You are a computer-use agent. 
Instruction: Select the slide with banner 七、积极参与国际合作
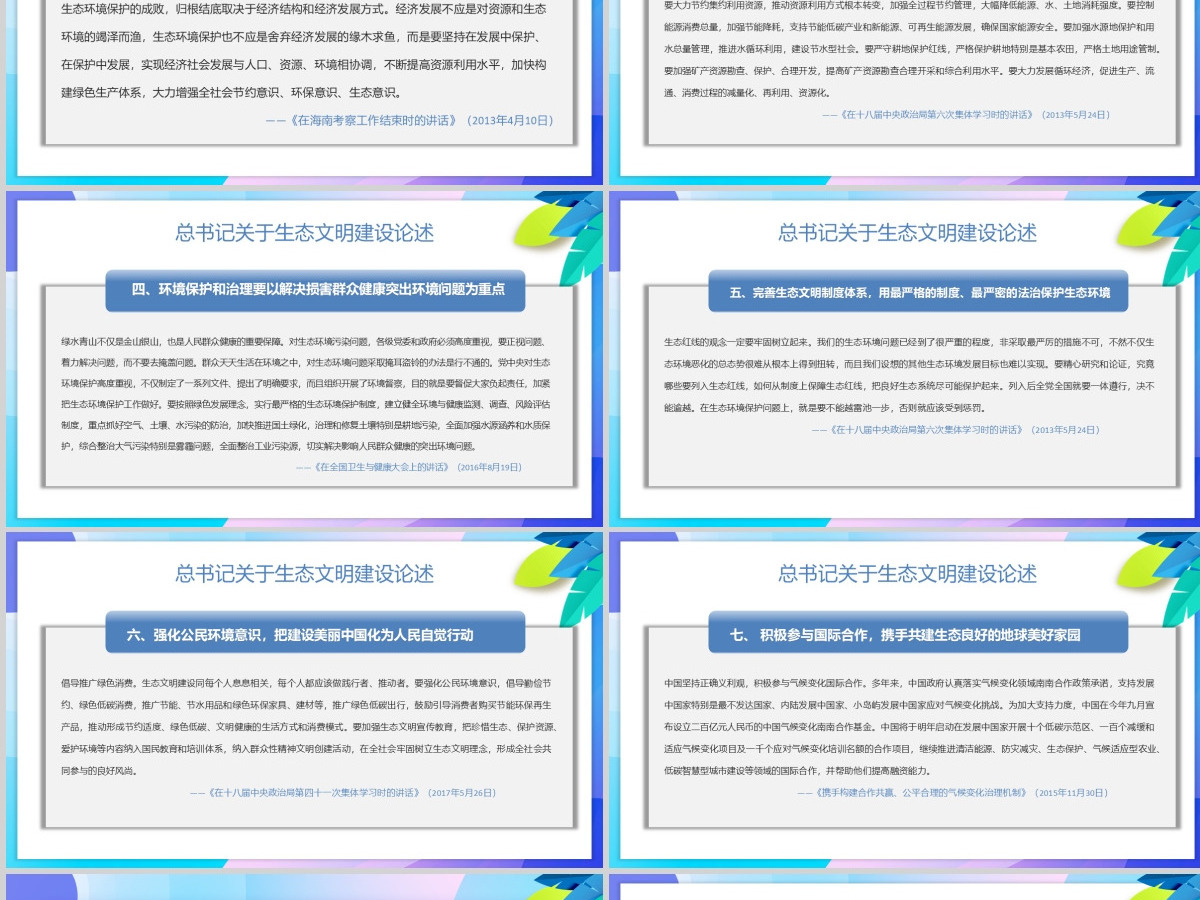(x=904, y=700)
